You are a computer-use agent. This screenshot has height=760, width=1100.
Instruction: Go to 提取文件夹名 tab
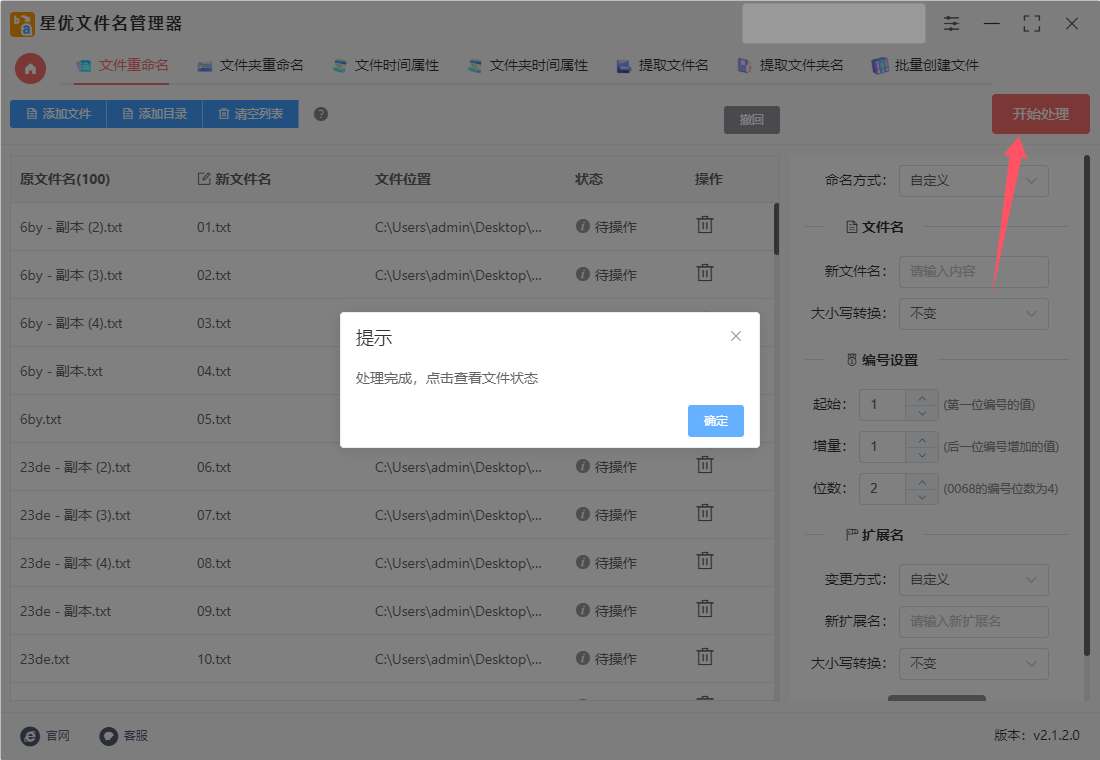790,65
